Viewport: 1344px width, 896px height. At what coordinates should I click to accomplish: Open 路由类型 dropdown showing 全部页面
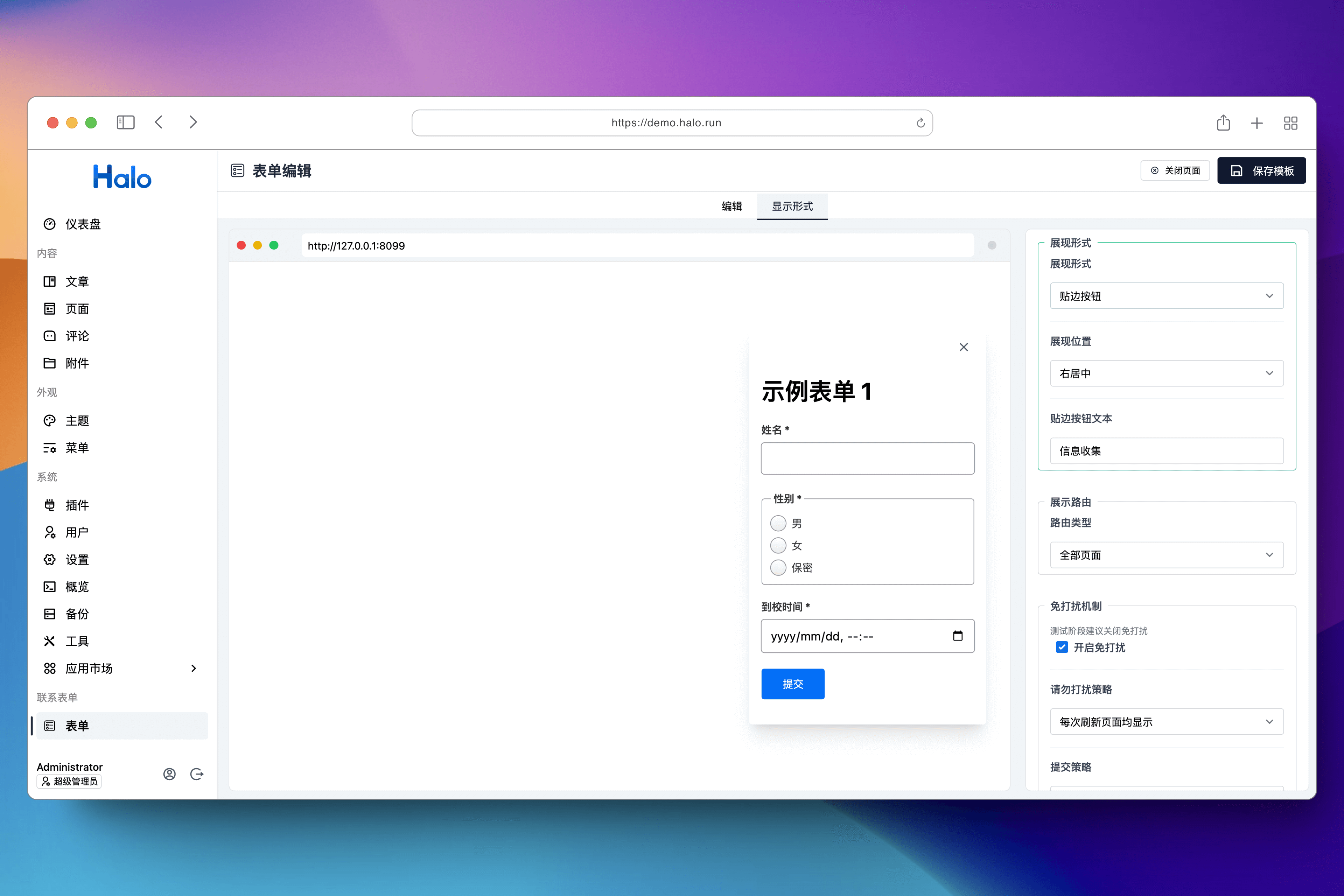point(1166,555)
